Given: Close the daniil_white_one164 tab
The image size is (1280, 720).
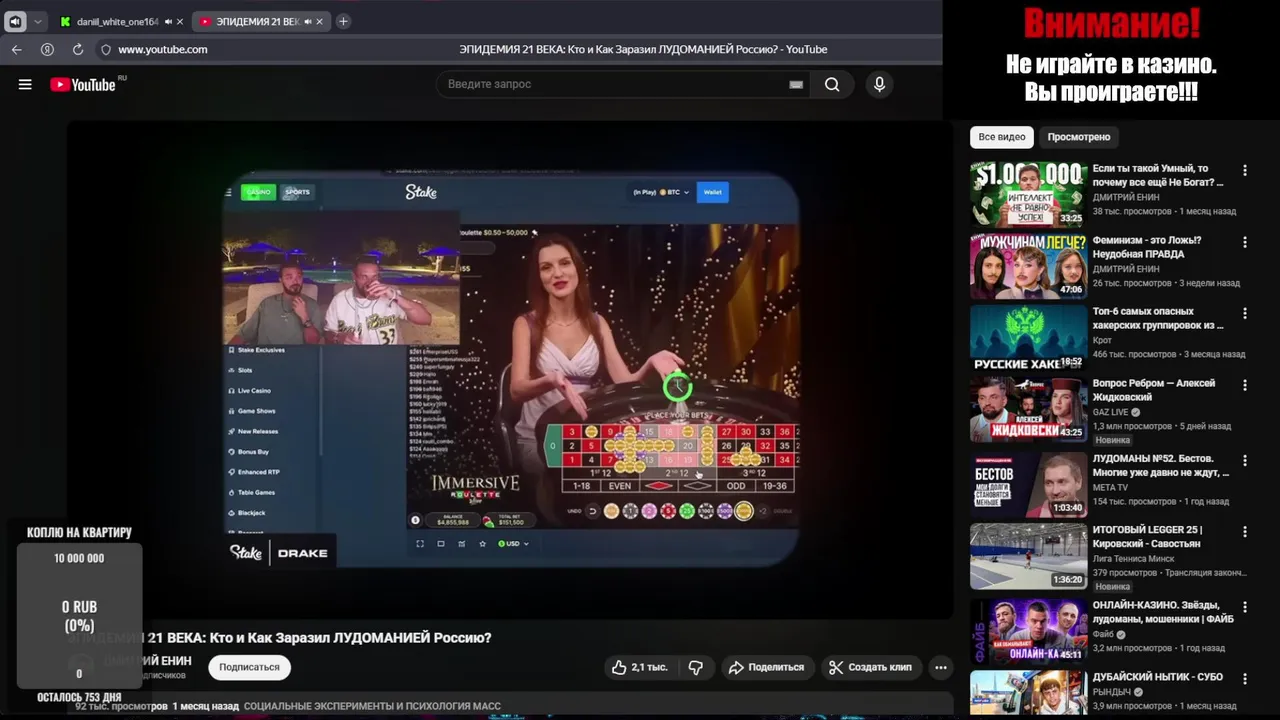Looking at the screenshot, I should click(180, 21).
